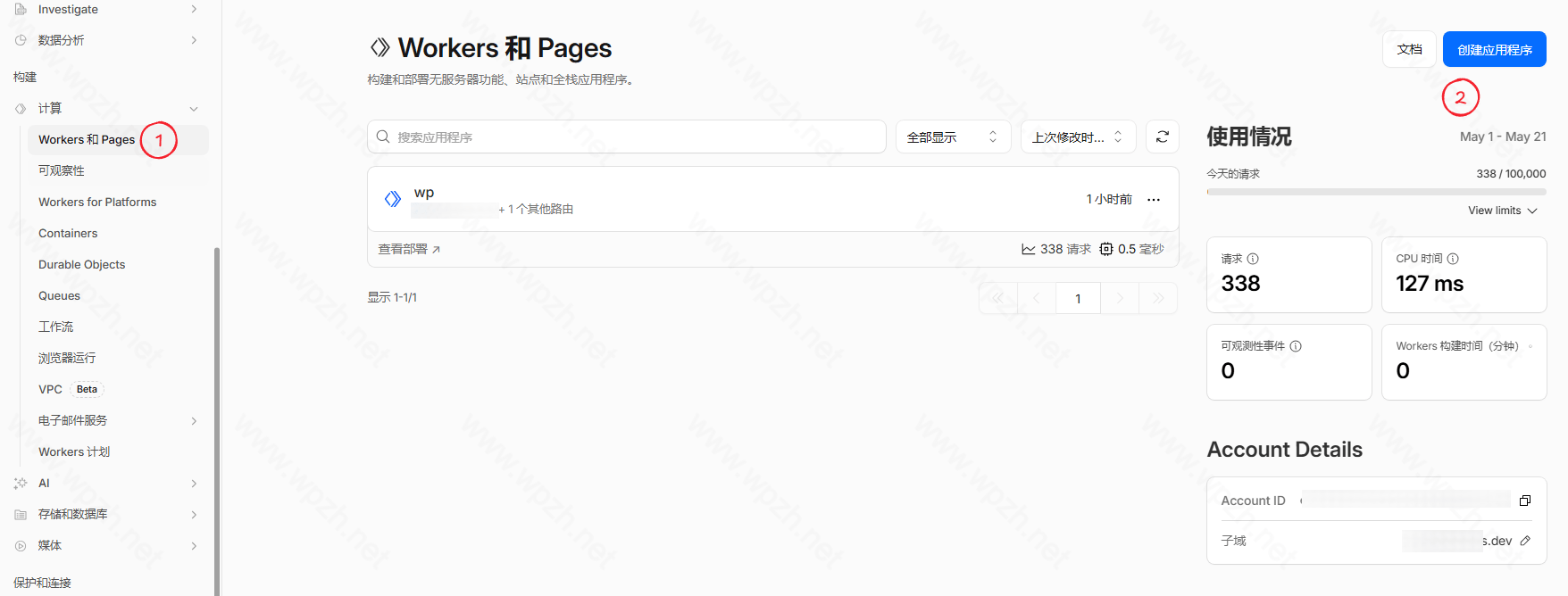Click the 计算 diamond sidebar icon
The width and height of the screenshot is (1568, 596).
pos(21,109)
